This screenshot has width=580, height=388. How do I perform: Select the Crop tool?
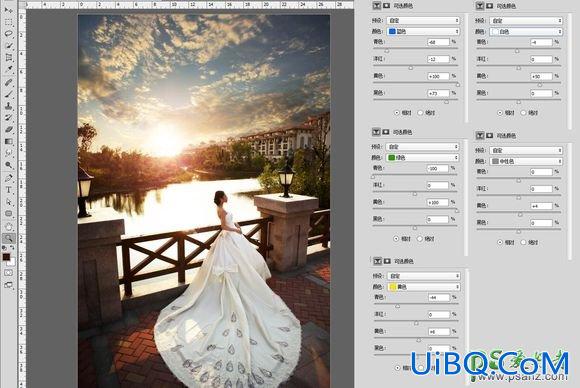(8, 58)
